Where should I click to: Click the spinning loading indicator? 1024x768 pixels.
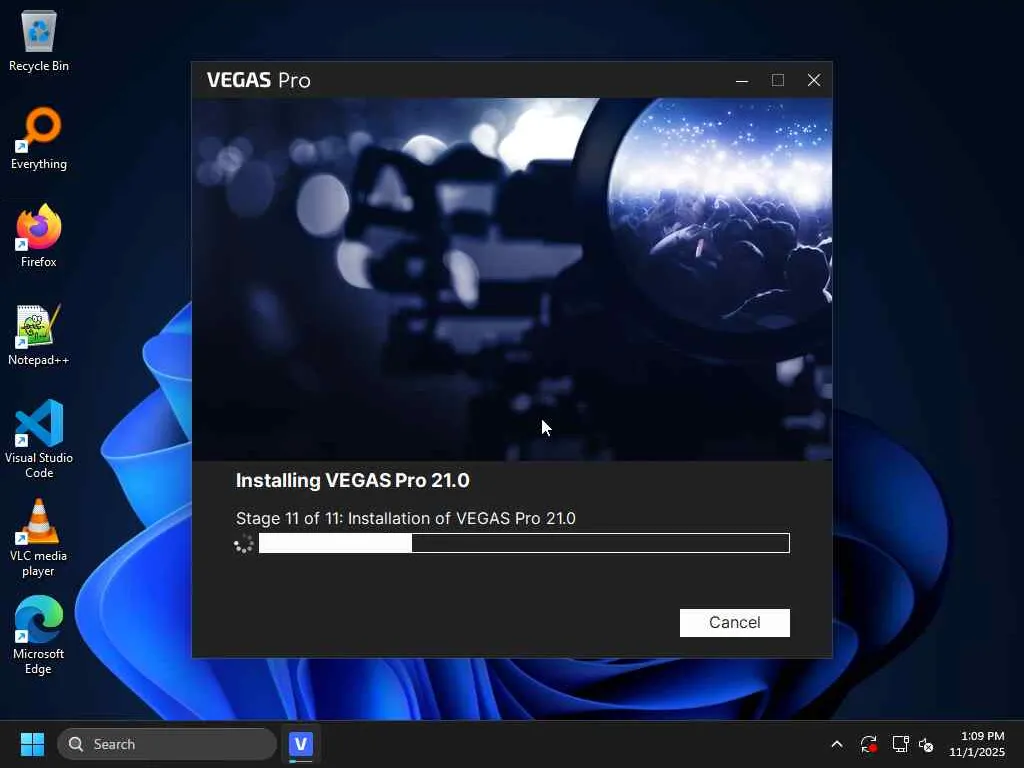[x=244, y=543]
